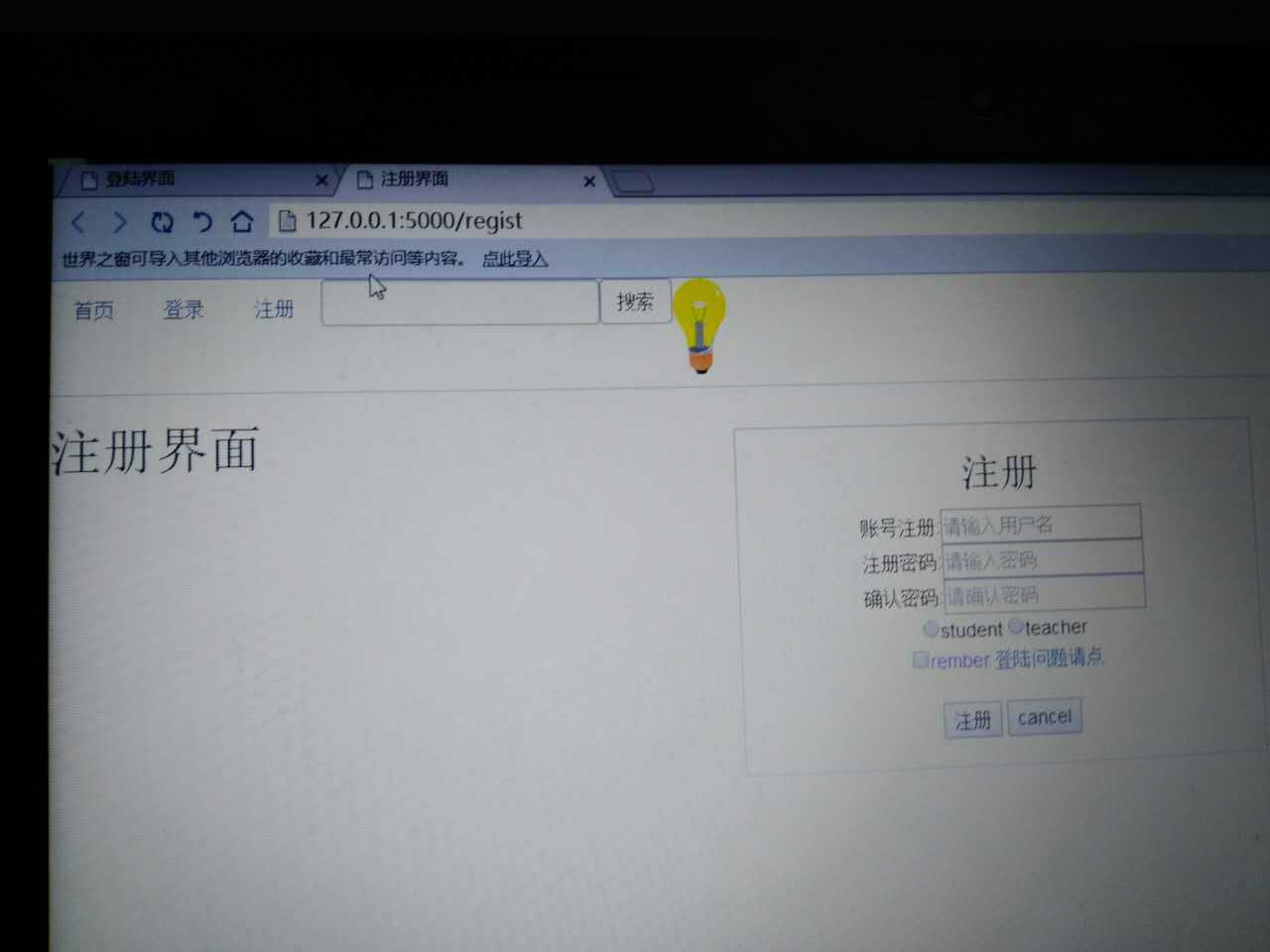Reload the page with the refresh icon
This screenshot has width=1270, height=952.
click(162, 221)
